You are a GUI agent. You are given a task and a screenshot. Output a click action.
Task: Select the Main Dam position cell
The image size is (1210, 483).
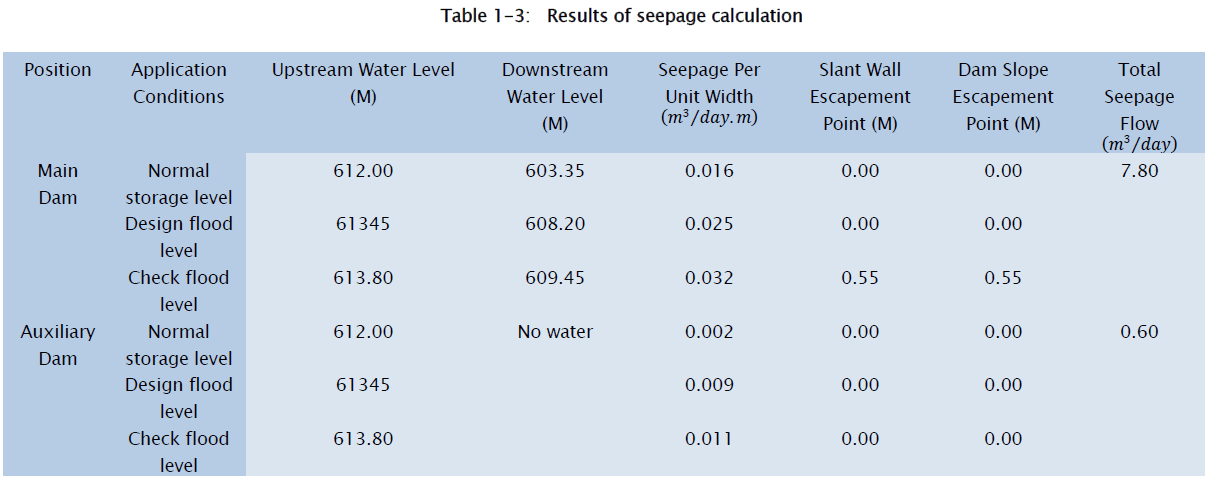[58, 184]
